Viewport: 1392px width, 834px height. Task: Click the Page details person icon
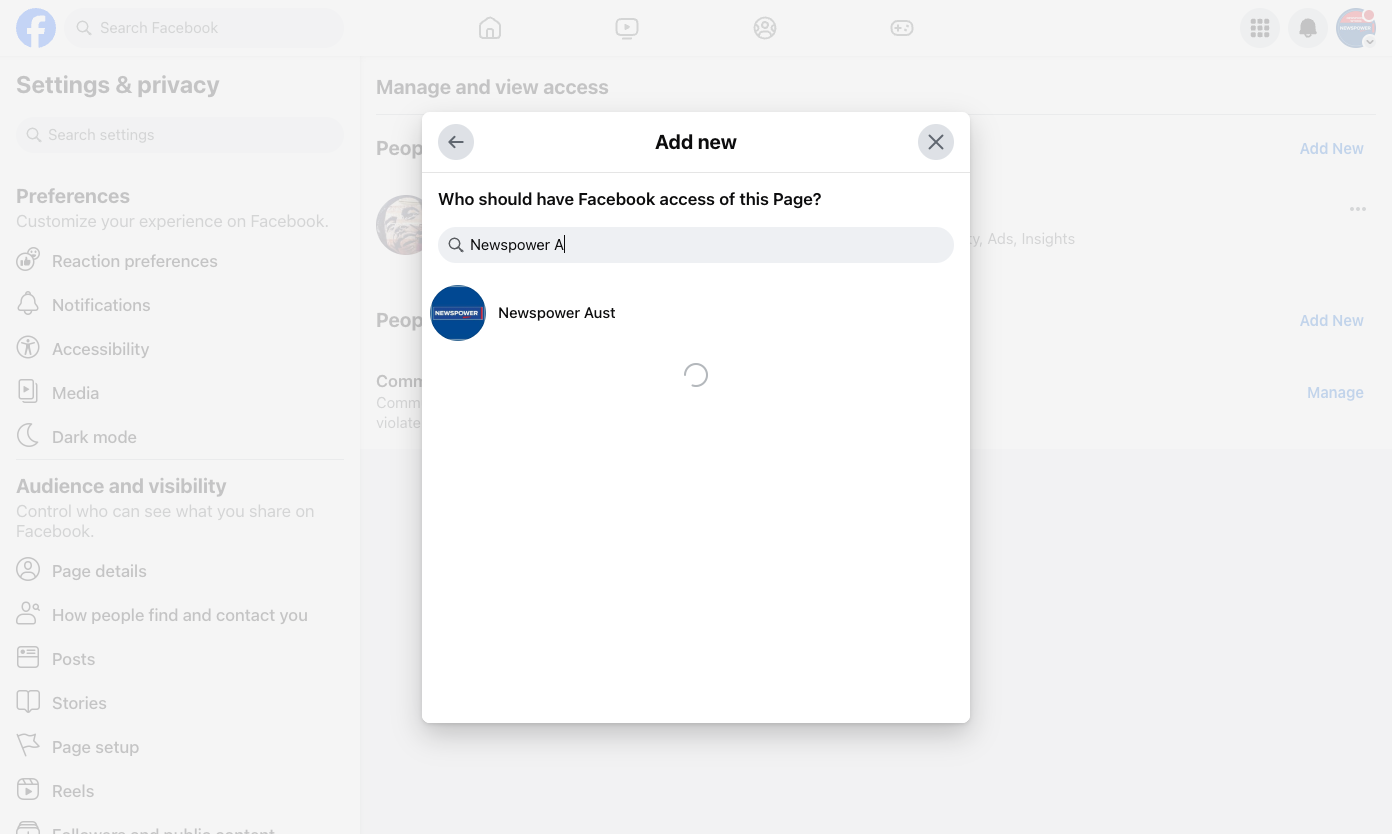[x=28, y=570]
